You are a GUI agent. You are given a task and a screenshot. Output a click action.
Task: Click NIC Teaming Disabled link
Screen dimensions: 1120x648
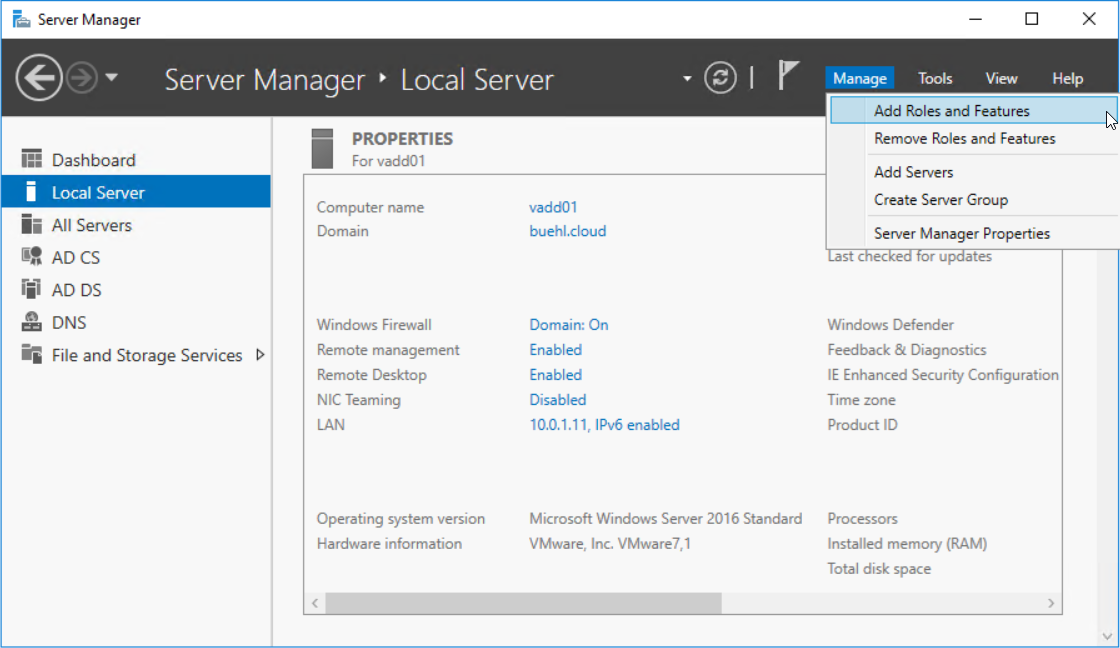coord(557,400)
